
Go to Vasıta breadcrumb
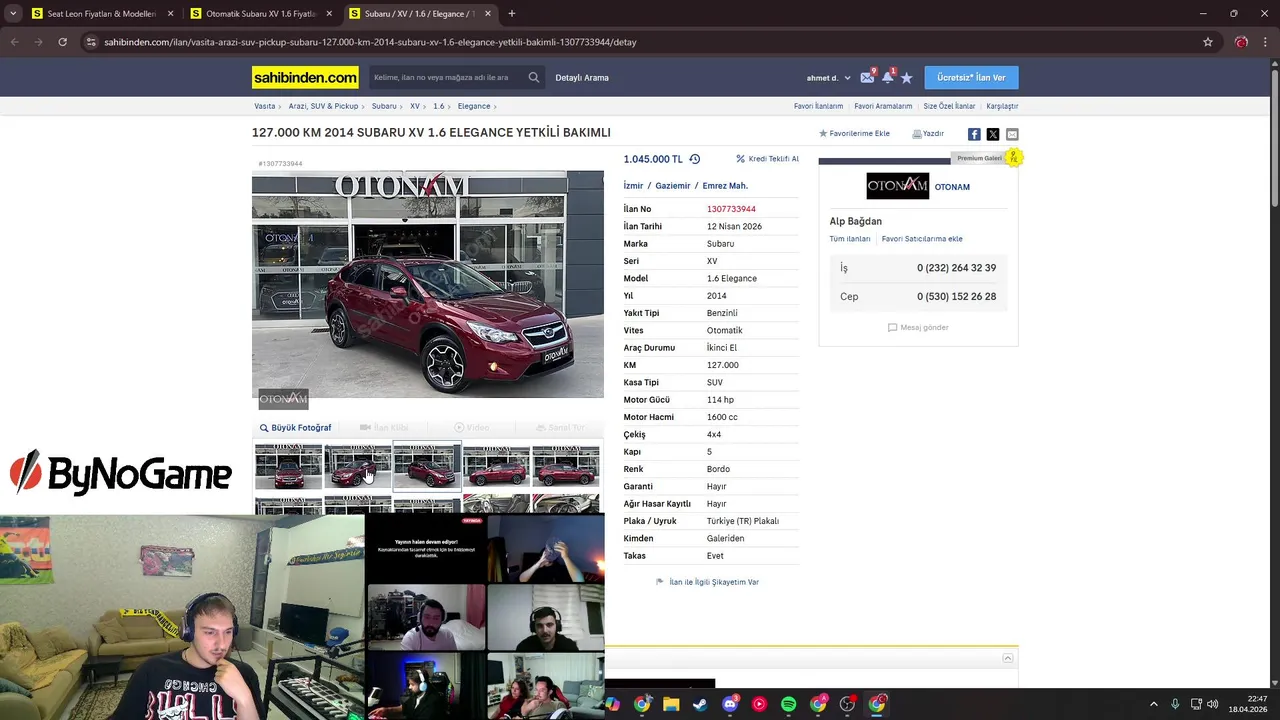[265, 106]
